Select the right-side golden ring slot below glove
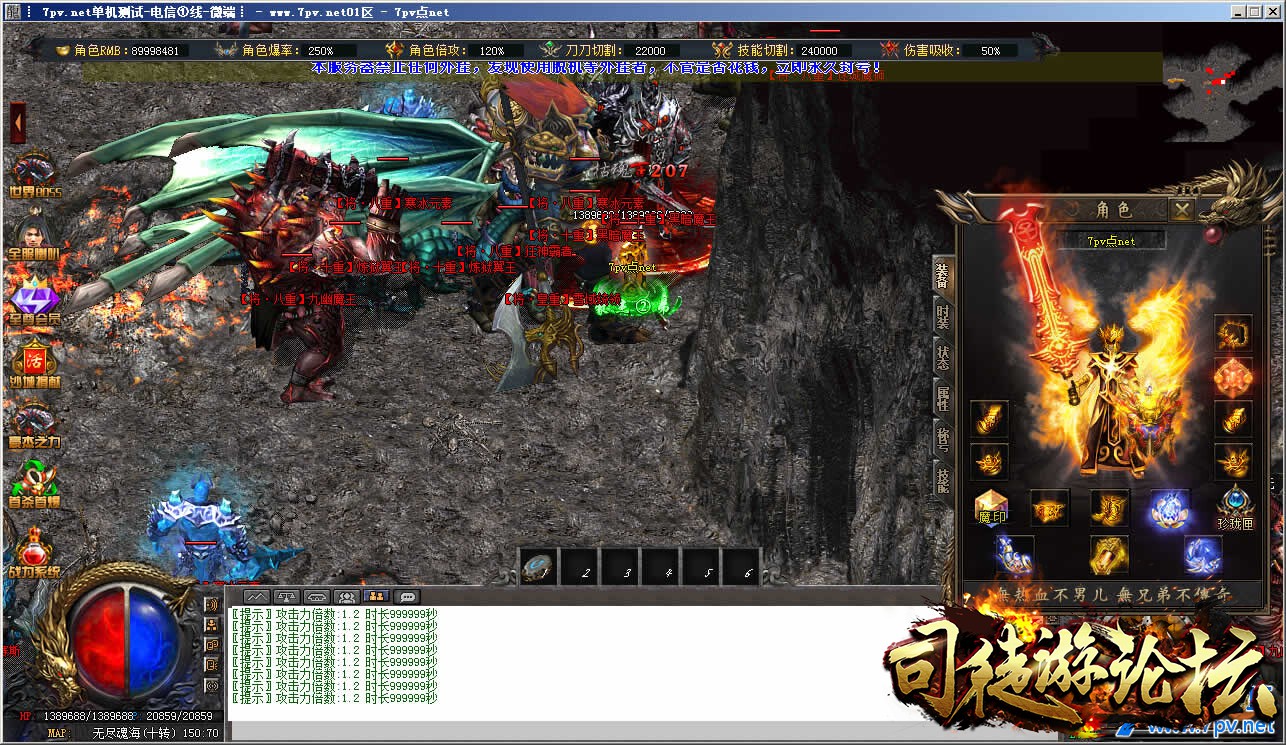 coord(1233,462)
